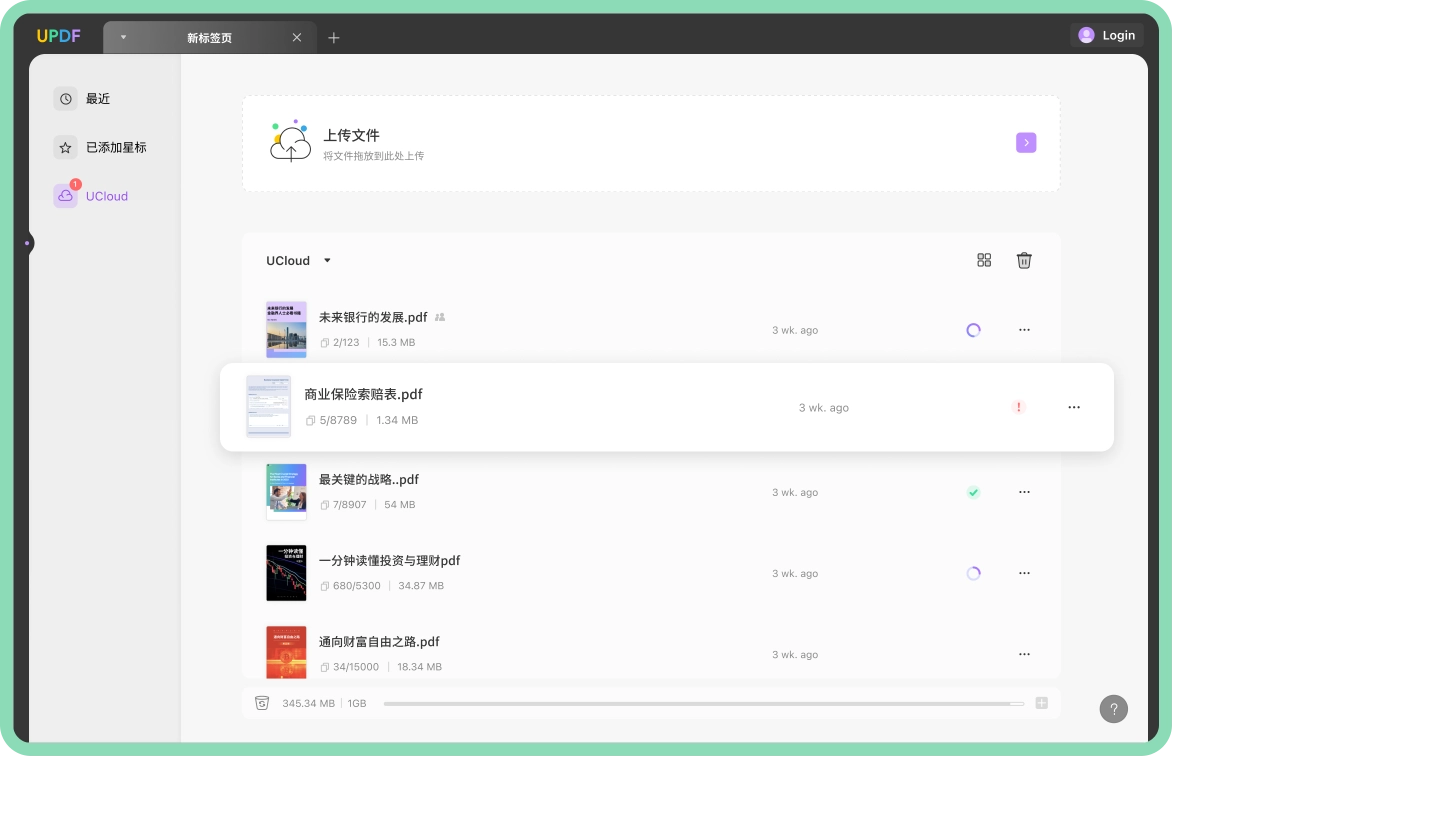This screenshot has height=827, width=1444.
Task: Click the star icon in sidebar
Action: coord(65,147)
